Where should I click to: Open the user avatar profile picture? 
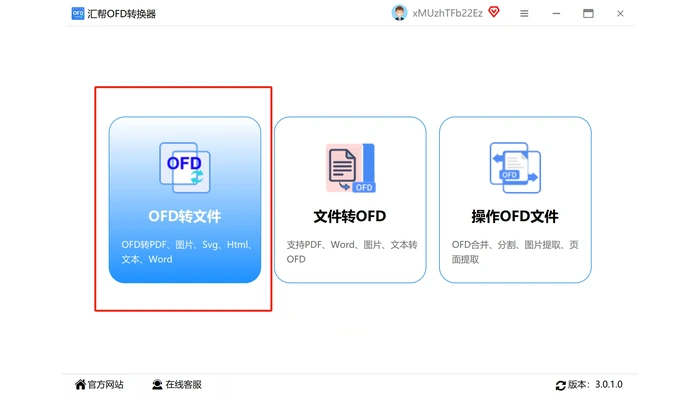pos(399,12)
